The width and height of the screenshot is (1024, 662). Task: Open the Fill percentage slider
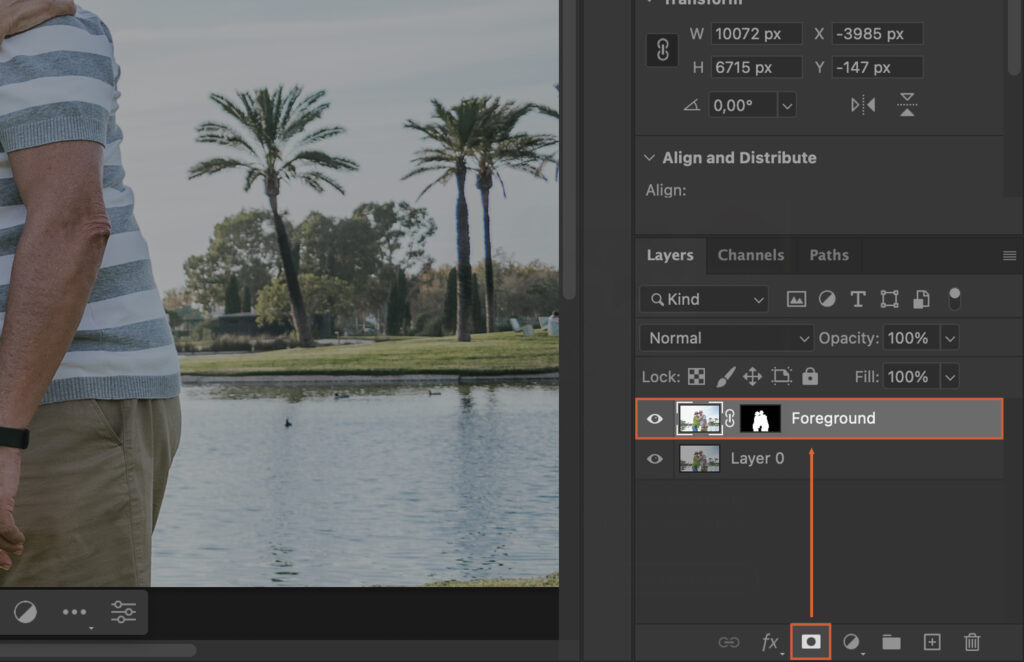[950, 376]
